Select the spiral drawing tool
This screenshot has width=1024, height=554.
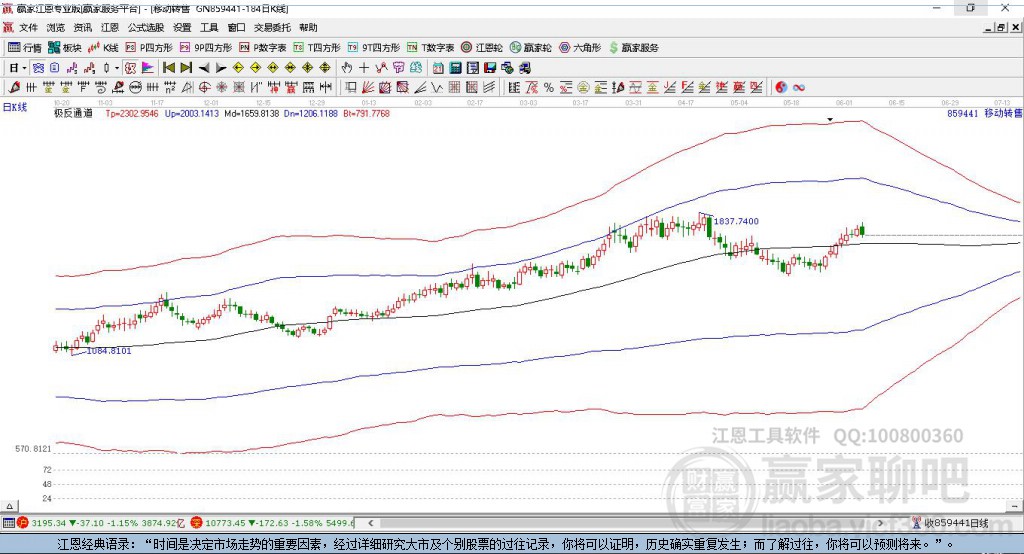tap(101, 87)
